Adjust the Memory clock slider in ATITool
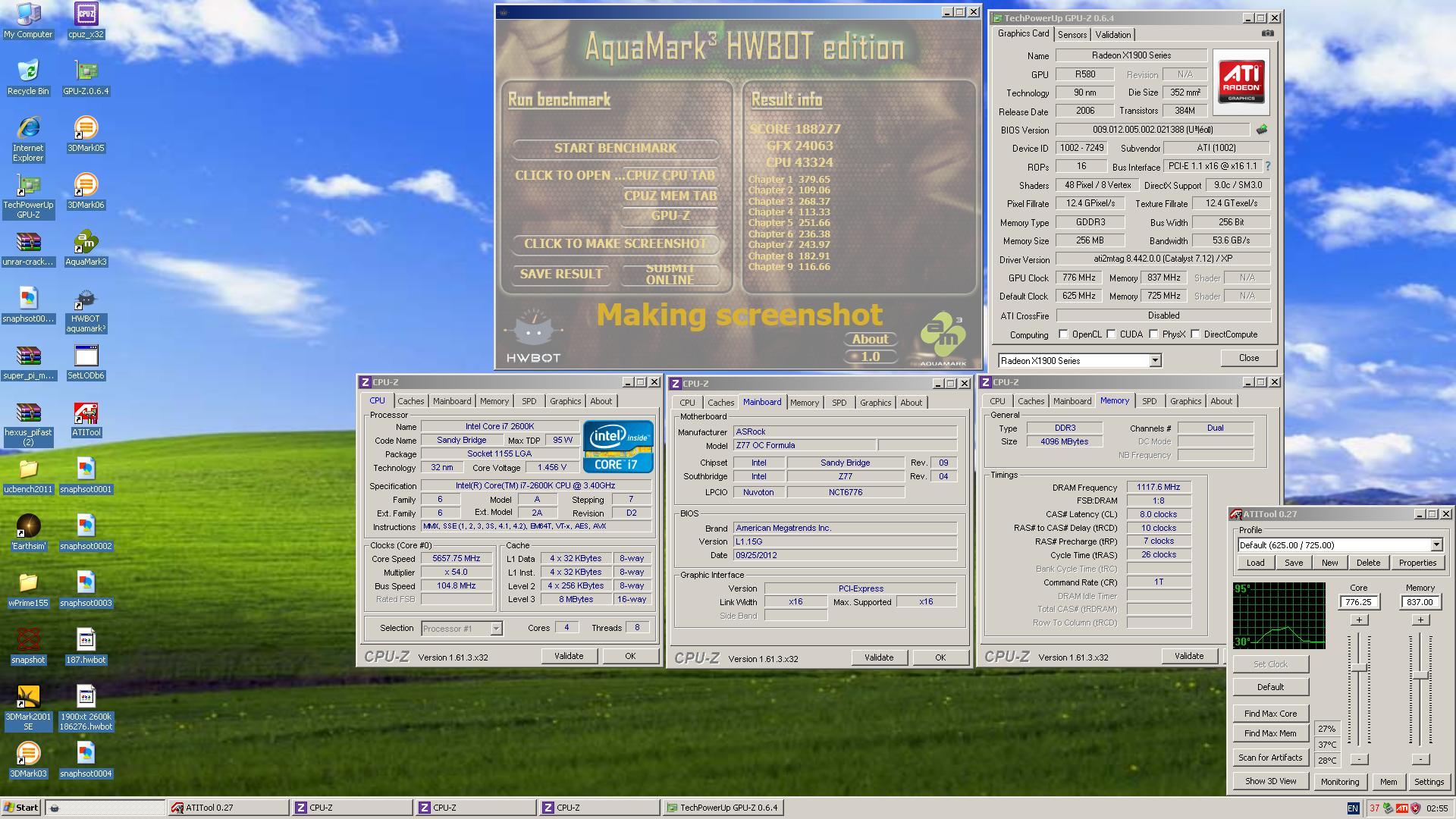Viewport: 1456px width, 819px height. pos(1420,674)
